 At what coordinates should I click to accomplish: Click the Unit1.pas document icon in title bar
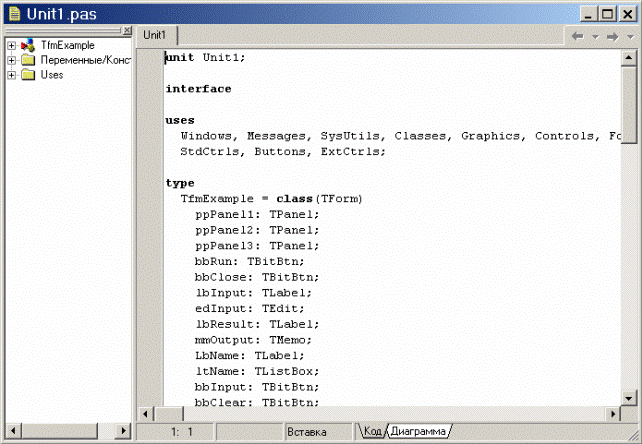[14, 14]
